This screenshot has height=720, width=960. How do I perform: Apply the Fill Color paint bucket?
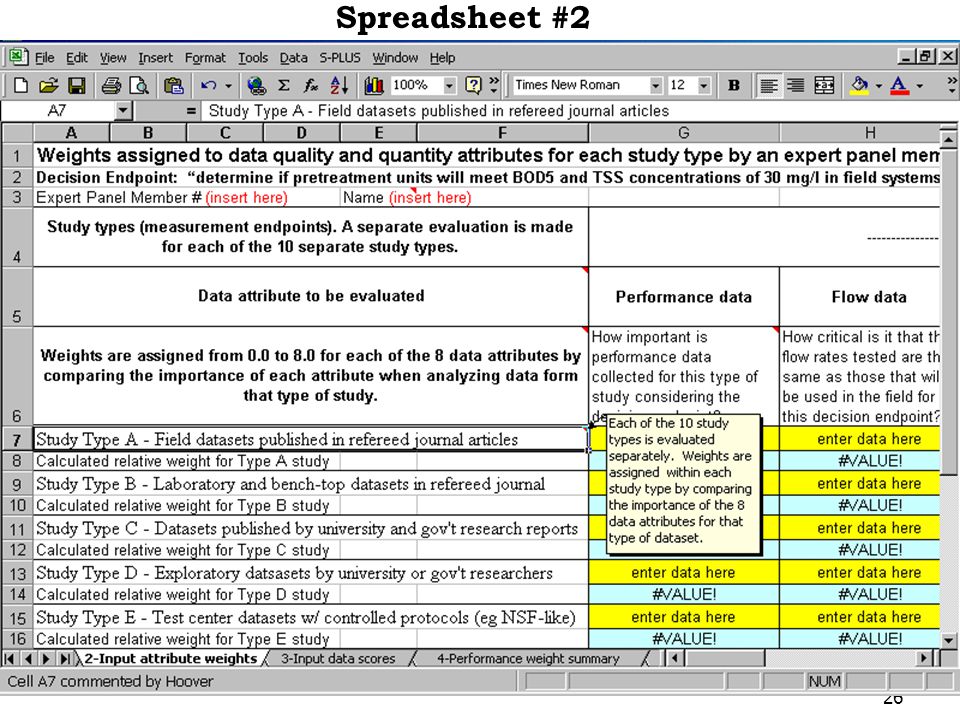tap(859, 85)
